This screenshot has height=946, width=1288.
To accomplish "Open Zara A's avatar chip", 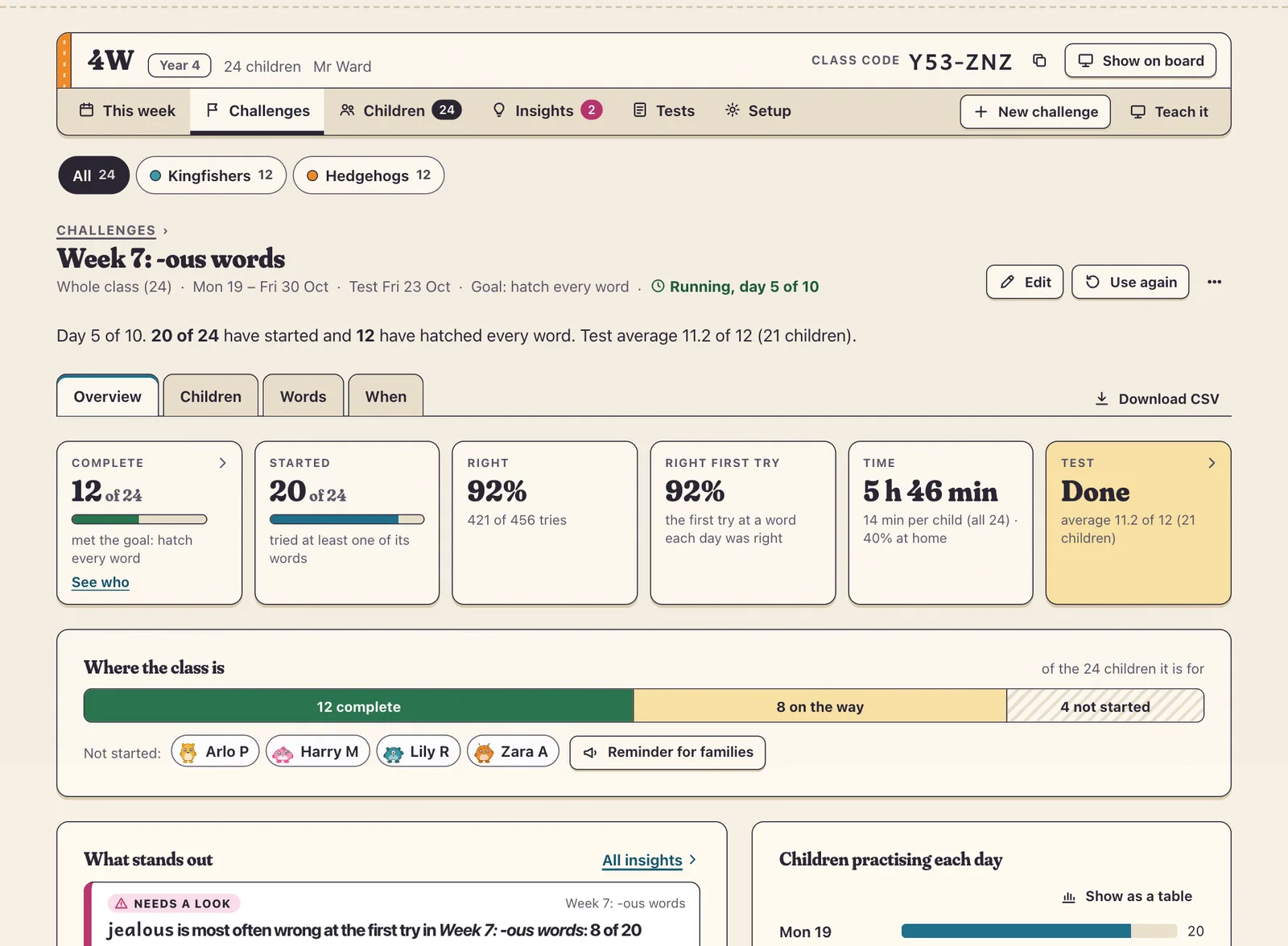I will click(x=513, y=752).
